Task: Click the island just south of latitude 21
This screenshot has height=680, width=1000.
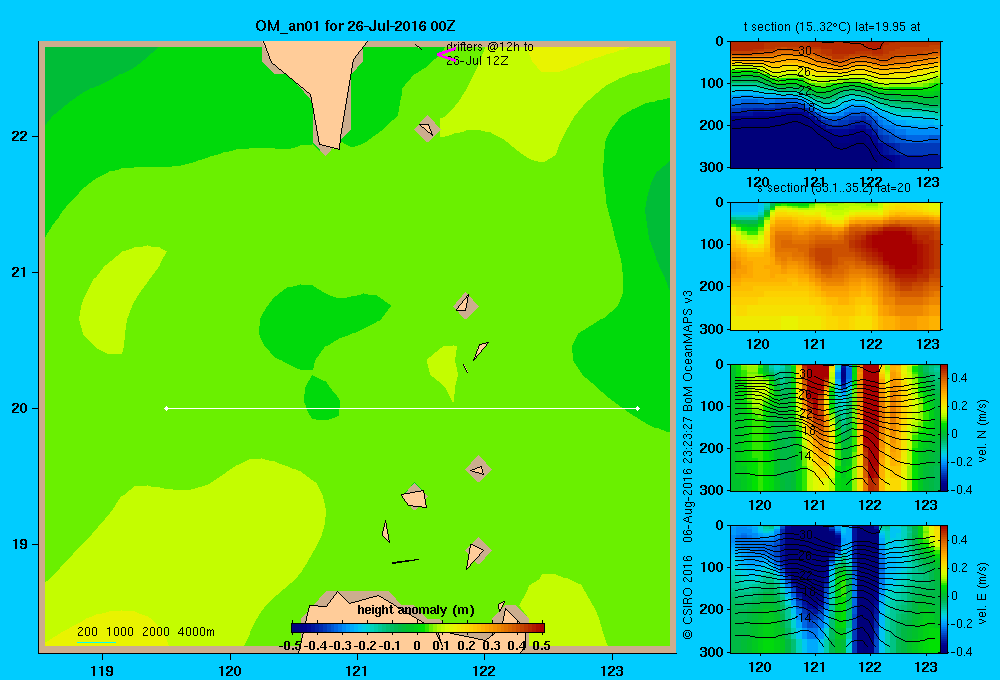Action: pos(466,306)
